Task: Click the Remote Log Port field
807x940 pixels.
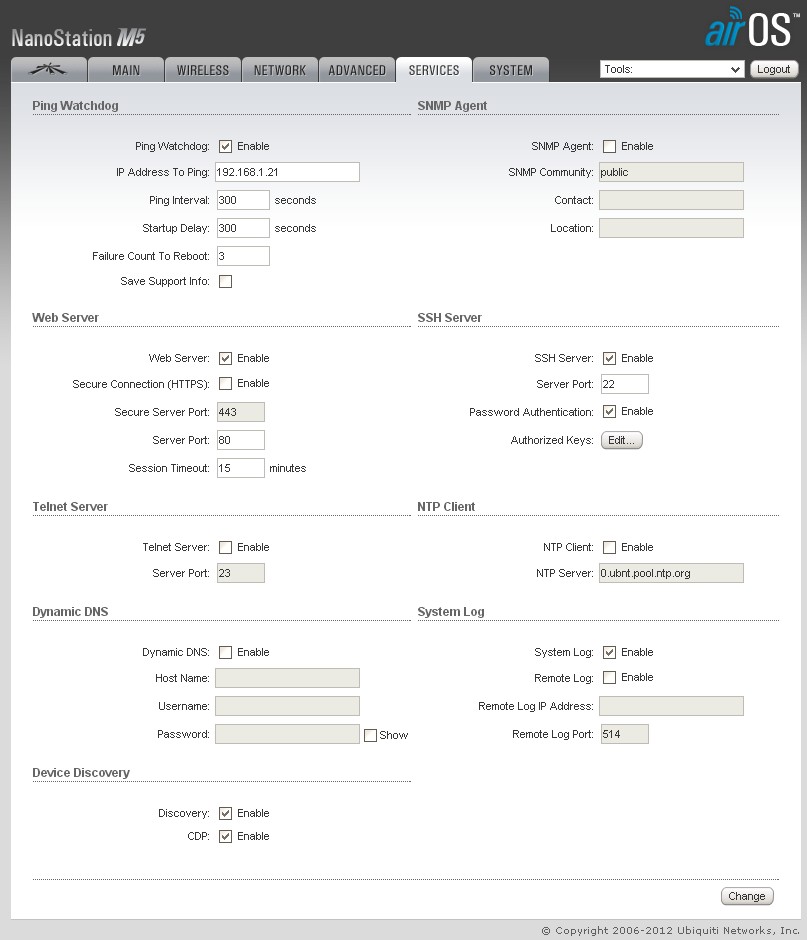Action: (624, 734)
